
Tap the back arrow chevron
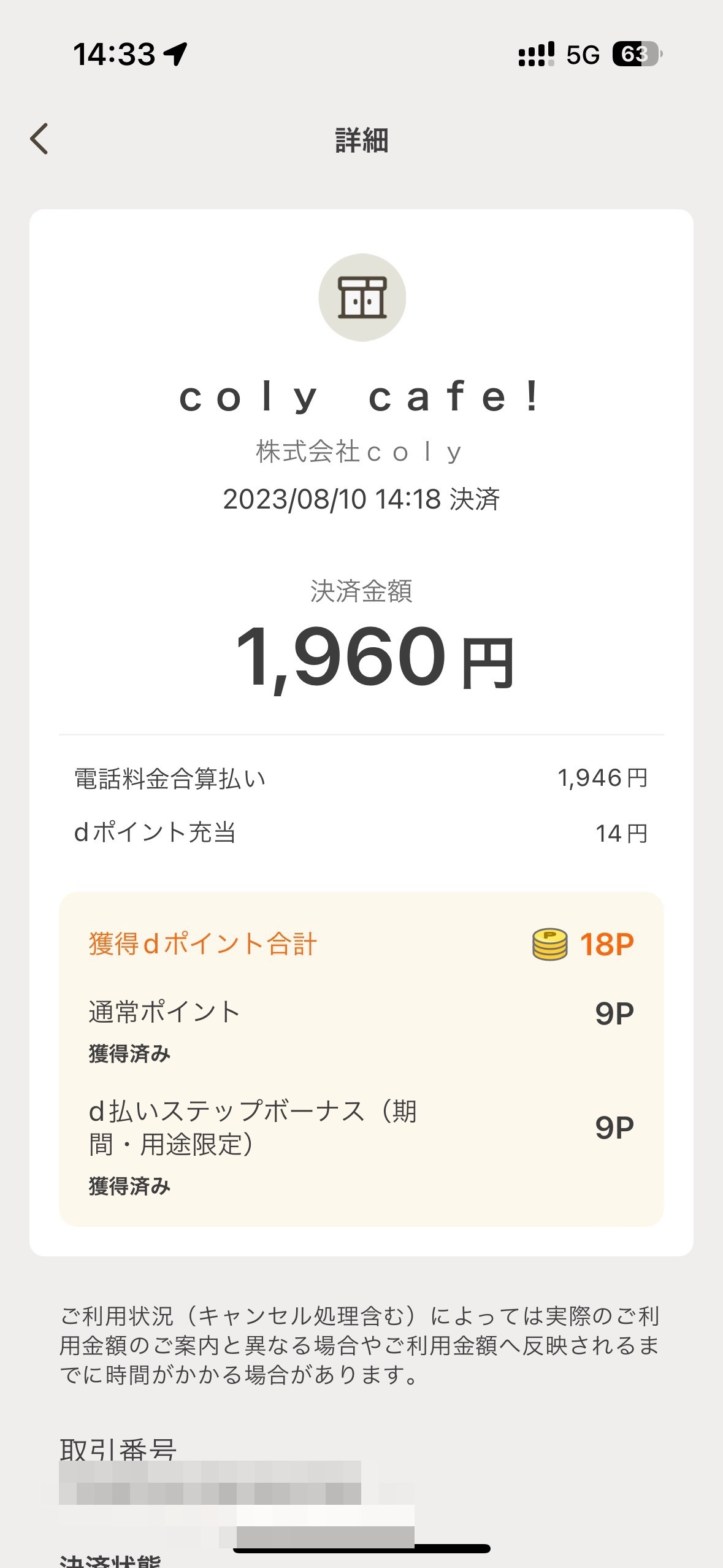tap(39, 139)
